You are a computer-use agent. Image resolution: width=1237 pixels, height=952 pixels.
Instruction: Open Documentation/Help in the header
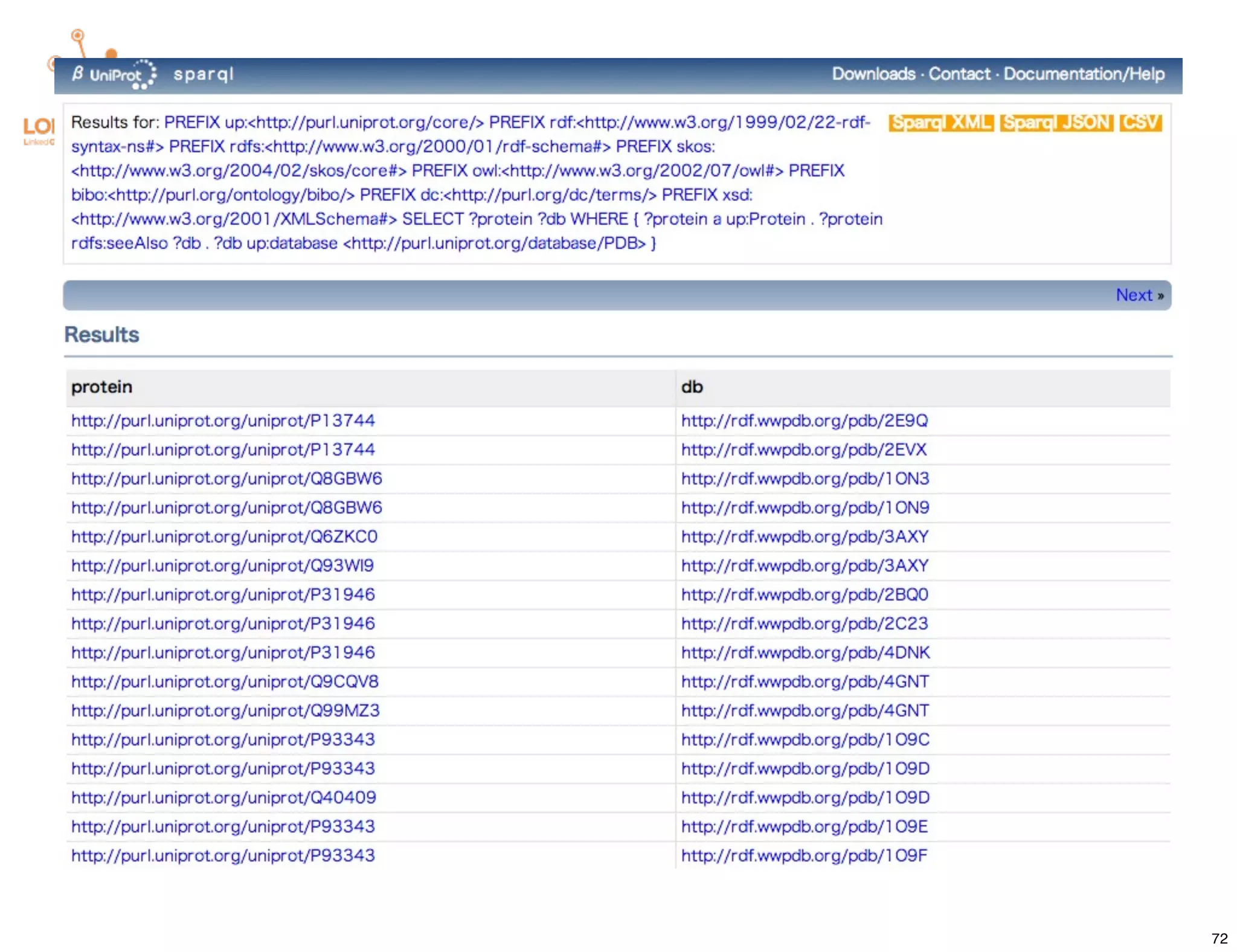[x=1084, y=74]
